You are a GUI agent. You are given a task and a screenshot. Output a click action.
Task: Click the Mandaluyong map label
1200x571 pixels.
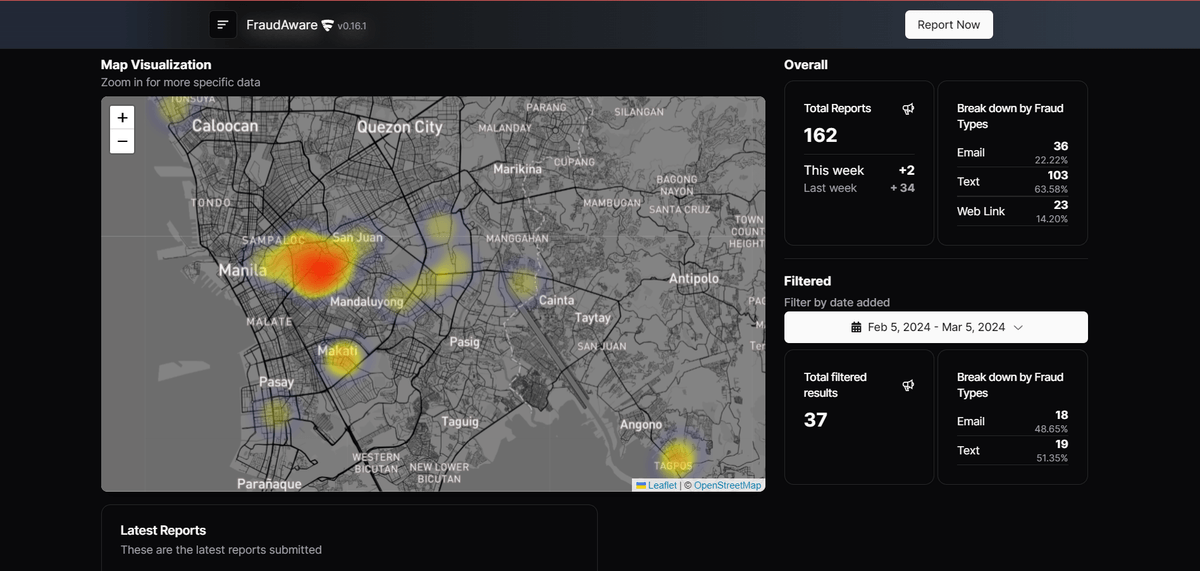pos(367,301)
